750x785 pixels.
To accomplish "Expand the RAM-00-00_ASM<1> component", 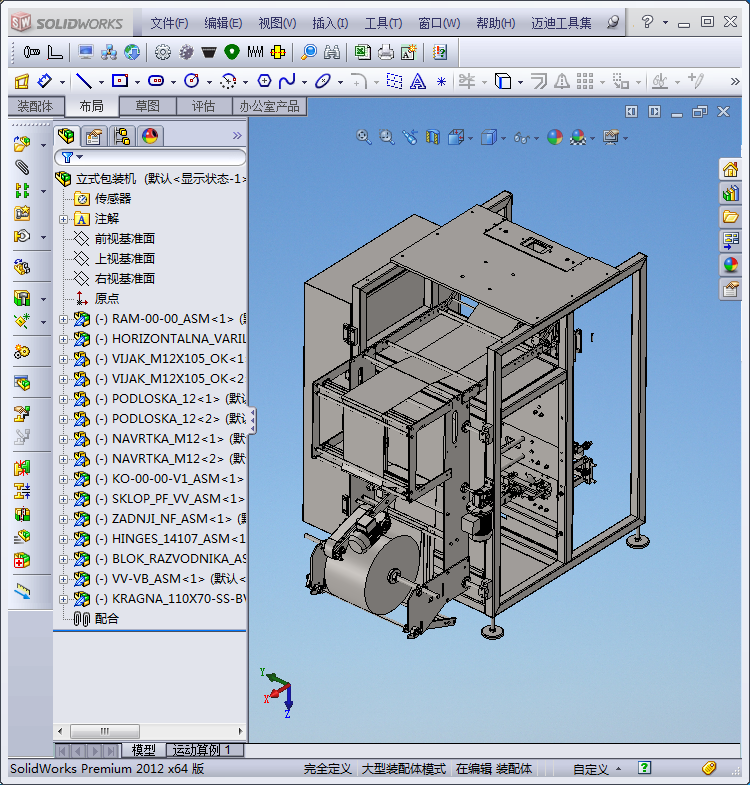I will click(x=63, y=319).
